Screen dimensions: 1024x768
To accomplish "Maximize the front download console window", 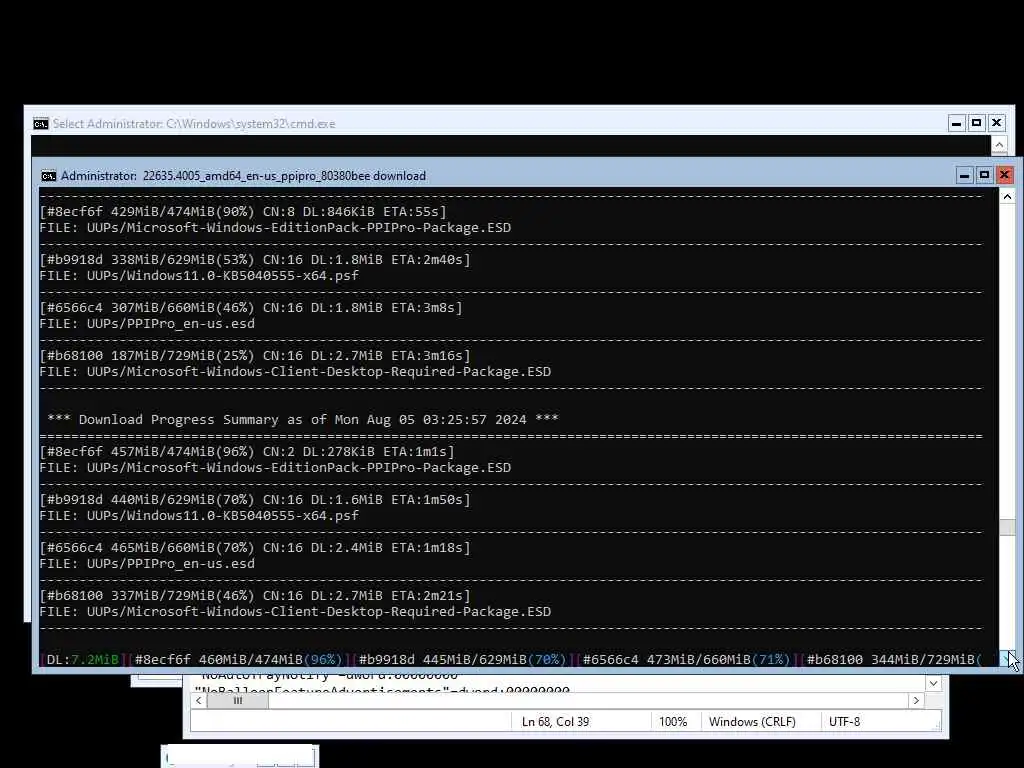I will pyautogui.click(x=984, y=175).
